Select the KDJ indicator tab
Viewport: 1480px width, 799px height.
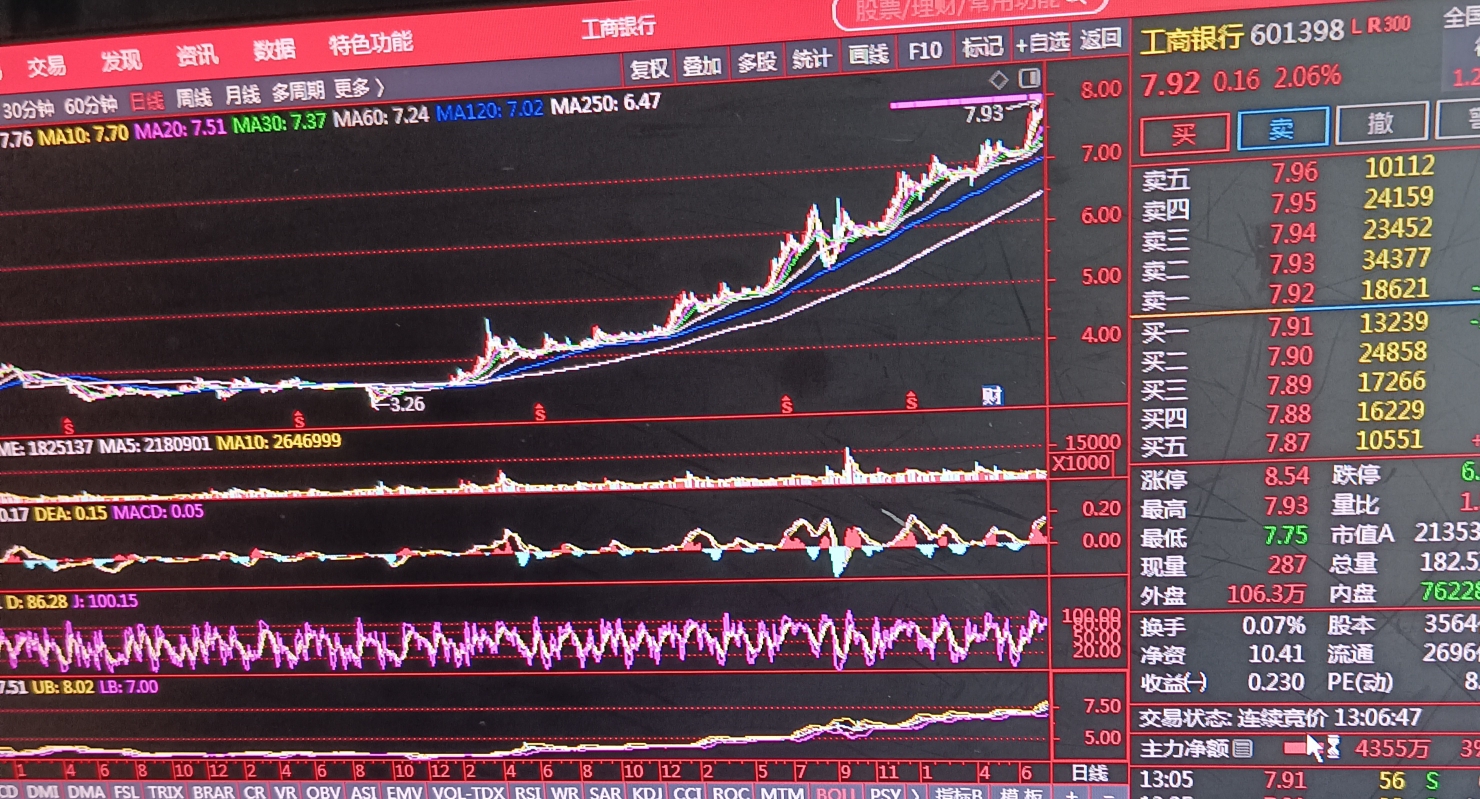click(x=648, y=792)
